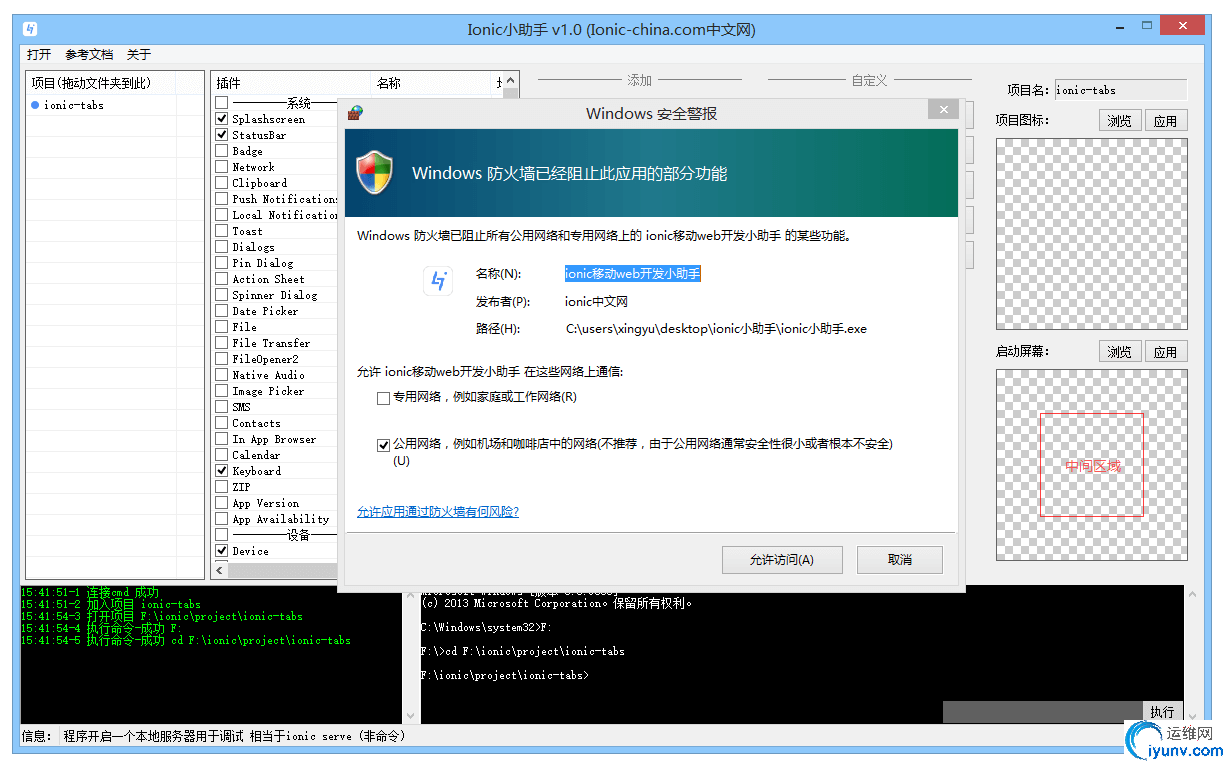Viewport: 1229px width, 767px height.
Task: Click the firewall shield icon in alert
Action: (375, 173)
